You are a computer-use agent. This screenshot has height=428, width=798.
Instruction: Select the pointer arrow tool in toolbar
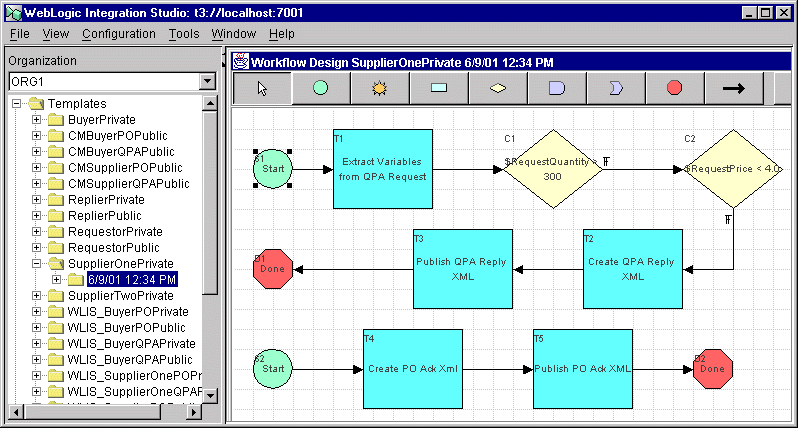(x=262, y=89)
